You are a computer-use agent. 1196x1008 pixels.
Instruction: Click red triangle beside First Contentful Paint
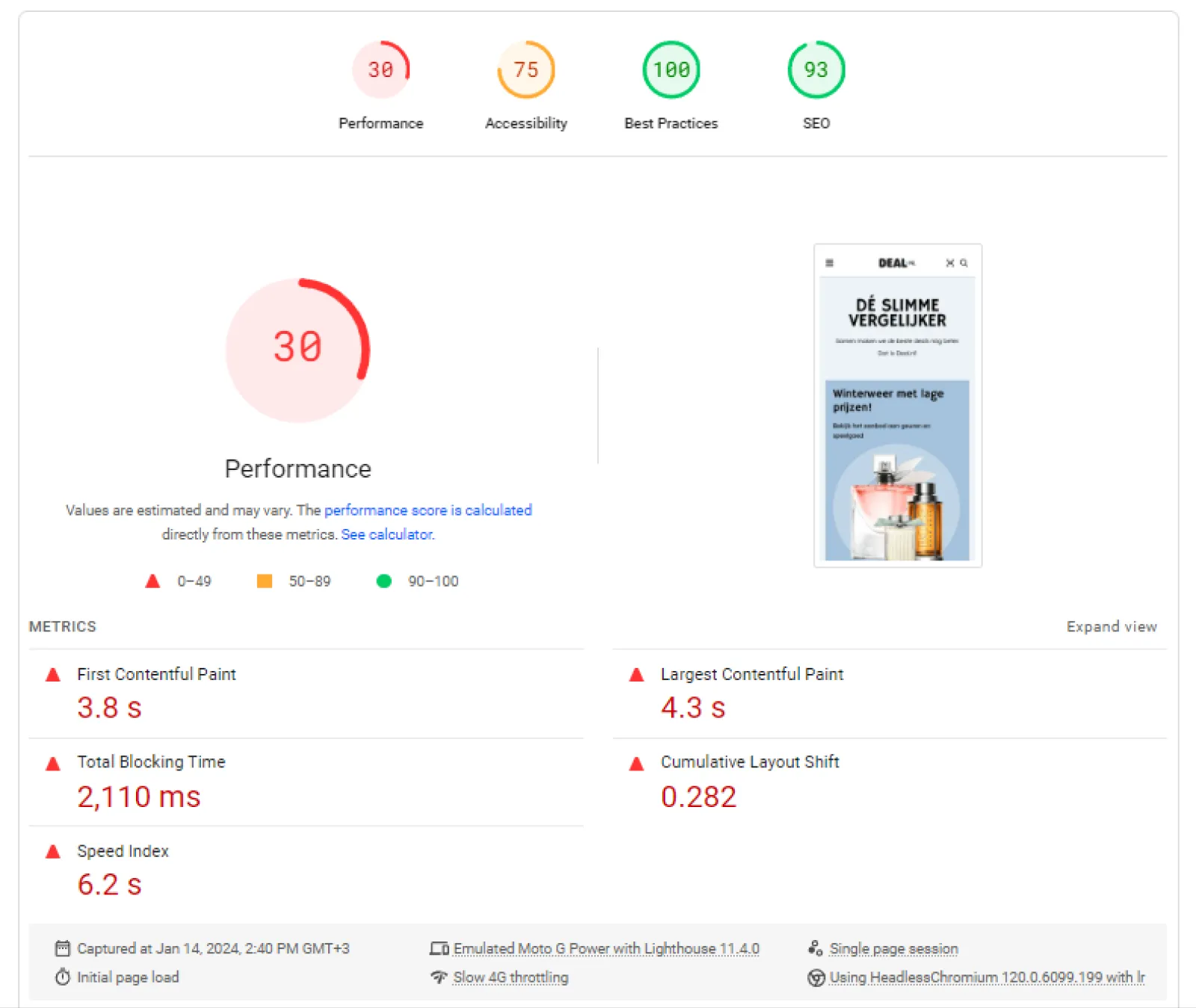click(x=53, y=675)
